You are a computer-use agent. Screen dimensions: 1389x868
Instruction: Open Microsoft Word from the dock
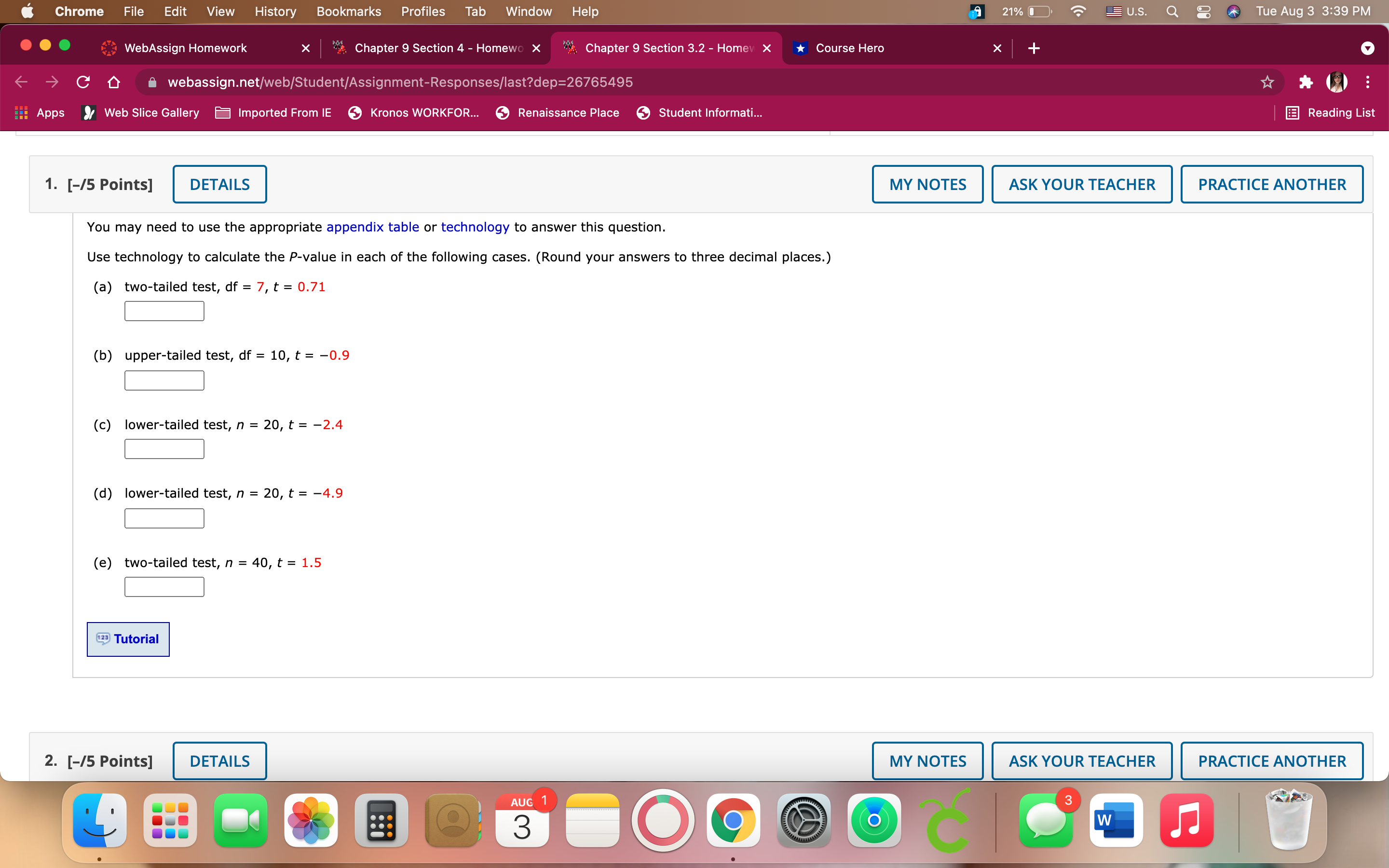tap(1116, 821)
